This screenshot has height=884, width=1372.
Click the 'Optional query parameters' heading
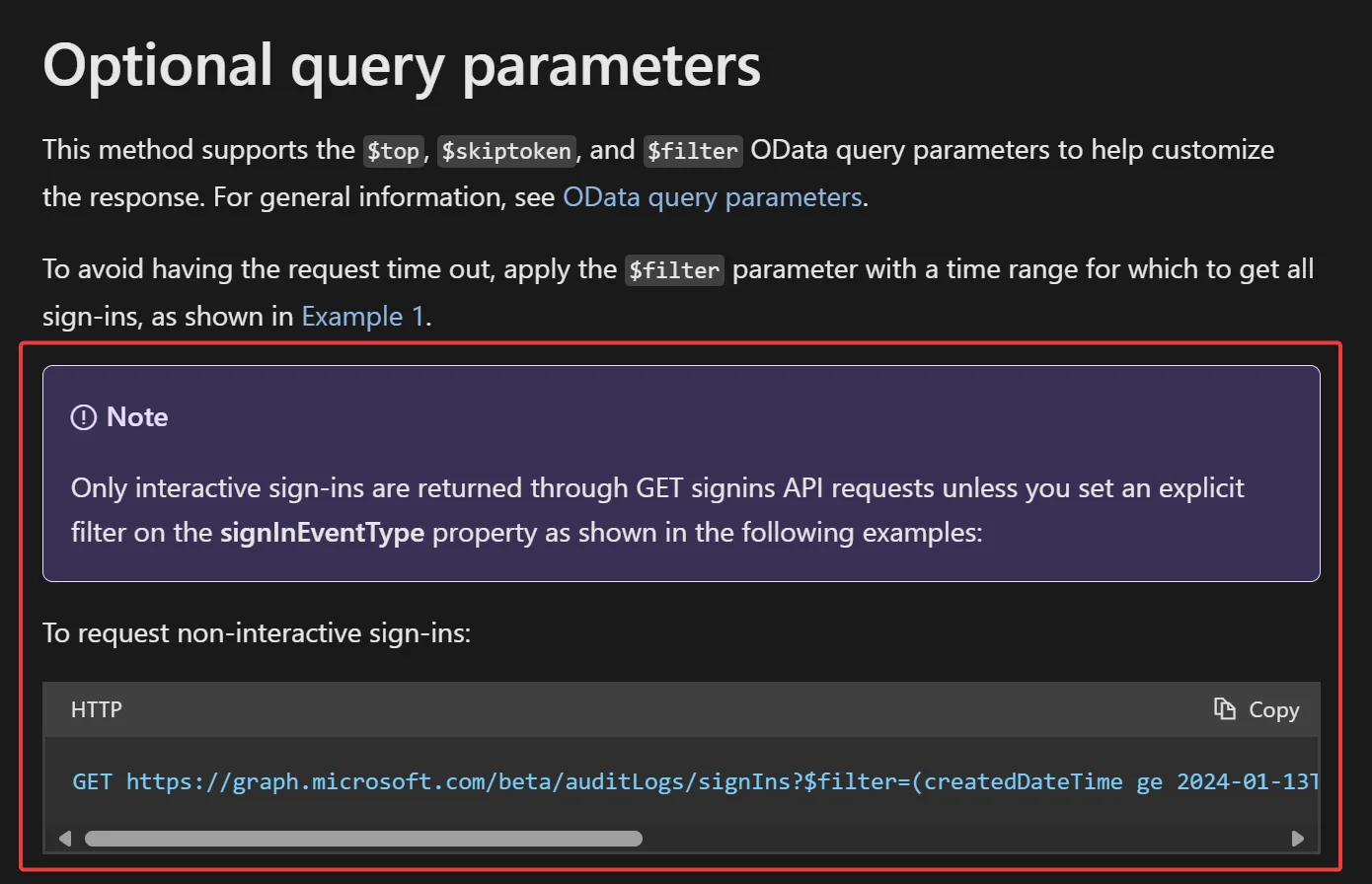(402, 66)
